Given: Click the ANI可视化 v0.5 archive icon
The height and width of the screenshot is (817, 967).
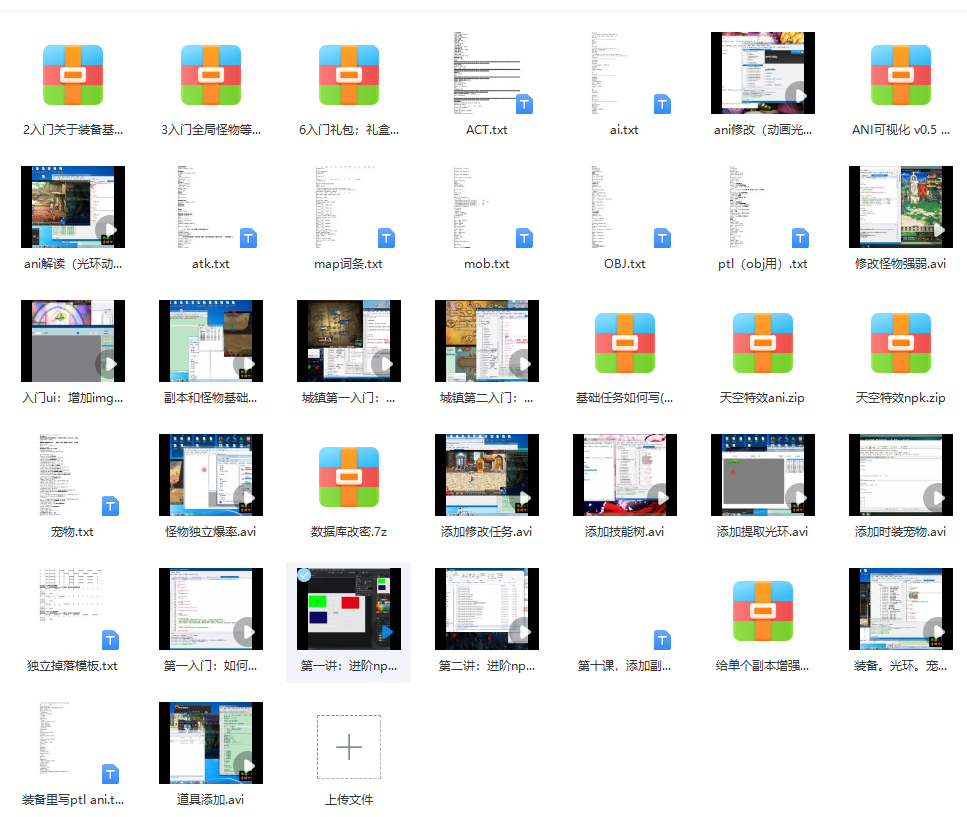Looking at the screenshot, I should click(x=901, y=74).
